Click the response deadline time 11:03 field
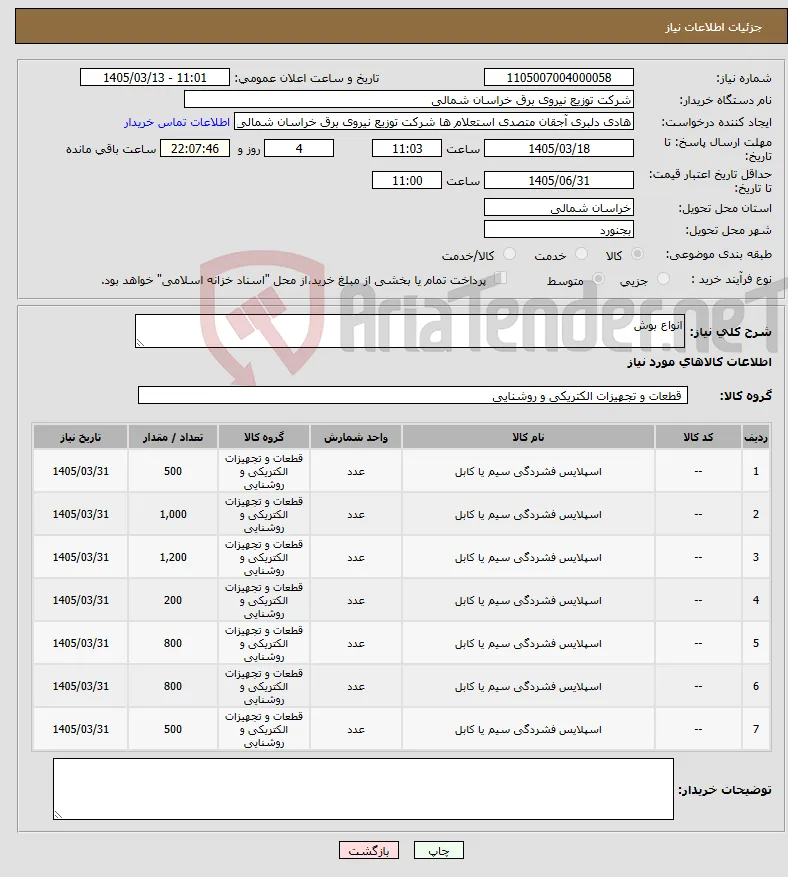The image size is (788, 877). [x=407, y=149]
